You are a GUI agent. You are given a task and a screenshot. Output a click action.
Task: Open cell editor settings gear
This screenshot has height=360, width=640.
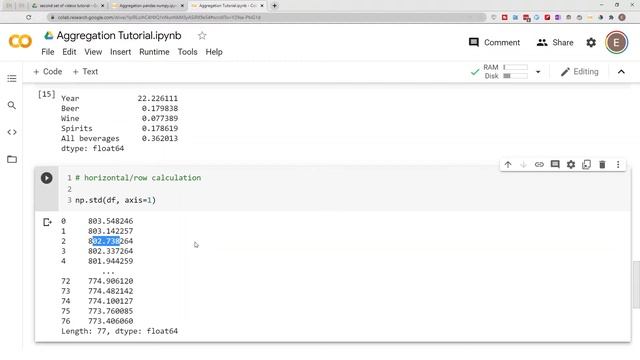pyautogui.click(x=571, y=164)
